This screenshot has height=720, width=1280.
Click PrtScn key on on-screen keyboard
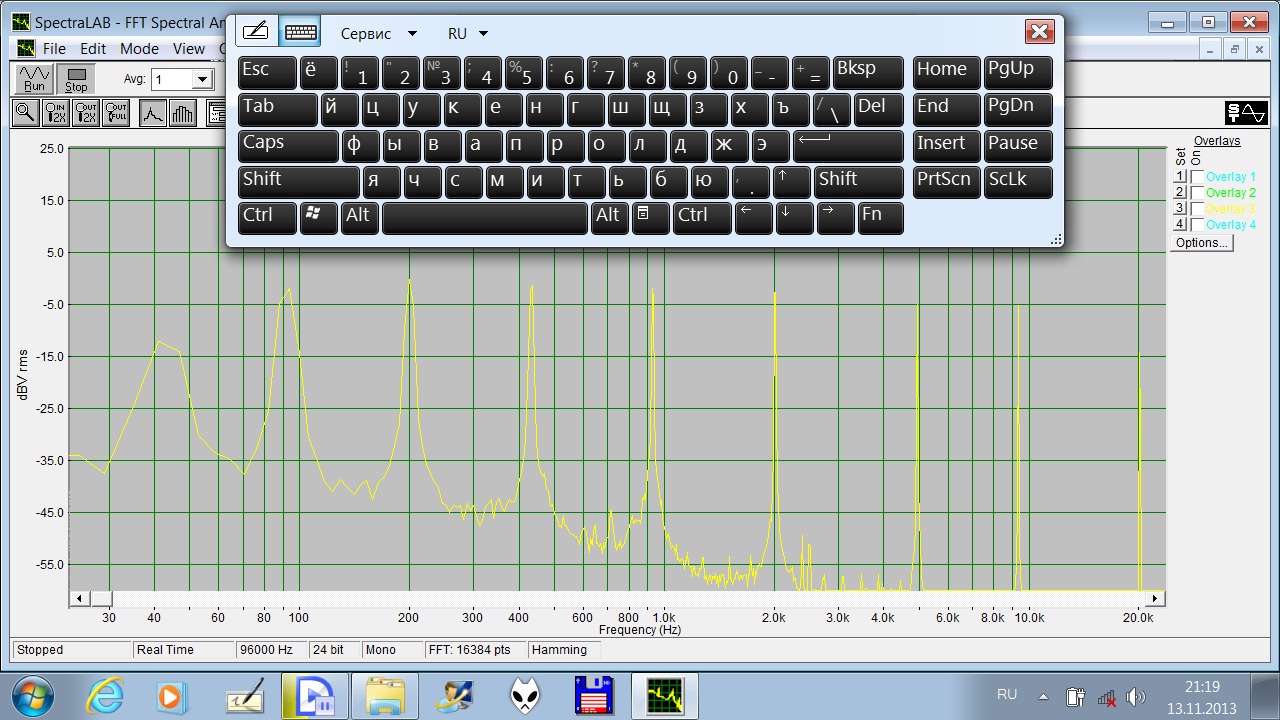946,181
